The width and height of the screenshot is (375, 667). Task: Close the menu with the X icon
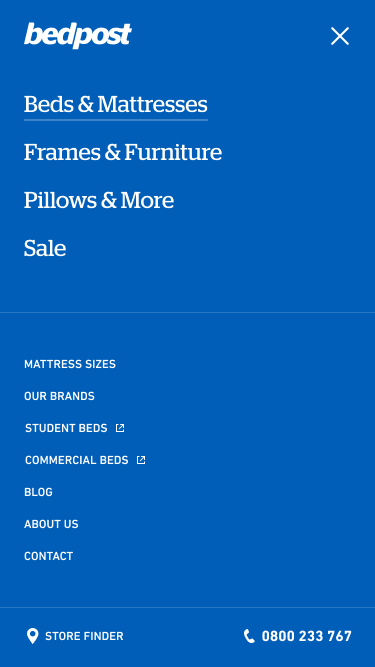point(340,36)
